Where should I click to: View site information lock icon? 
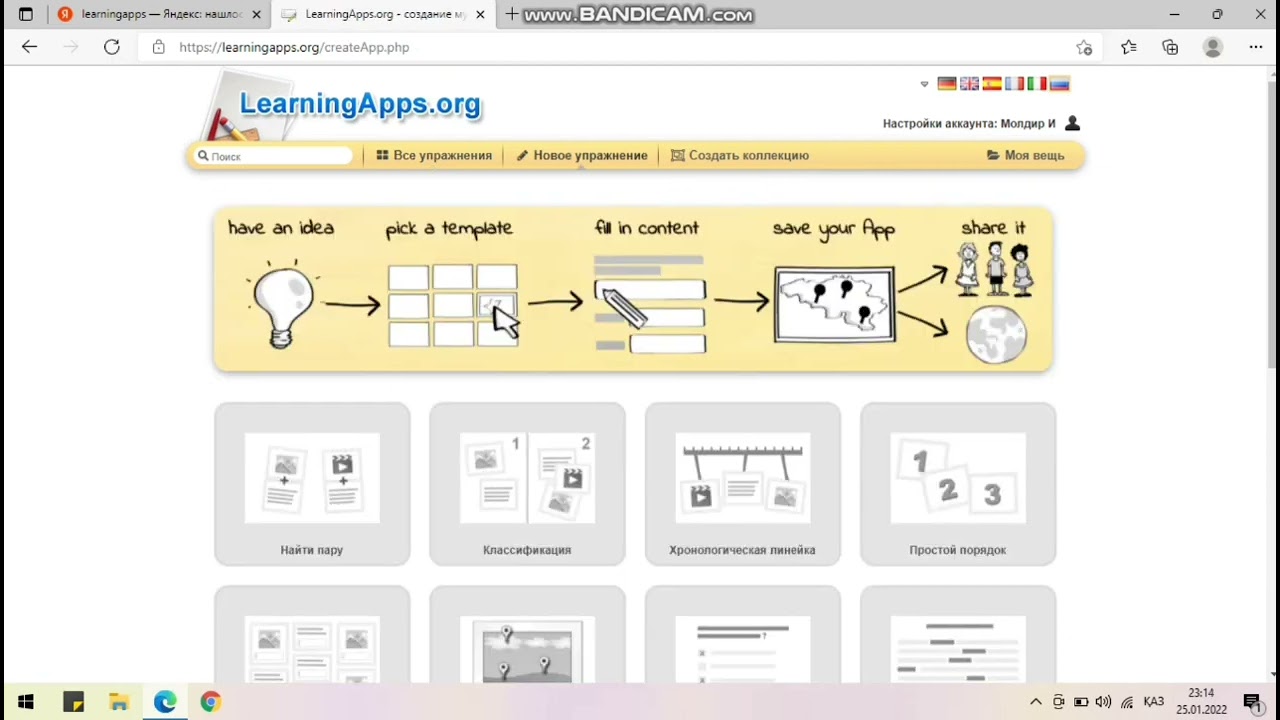158,47
